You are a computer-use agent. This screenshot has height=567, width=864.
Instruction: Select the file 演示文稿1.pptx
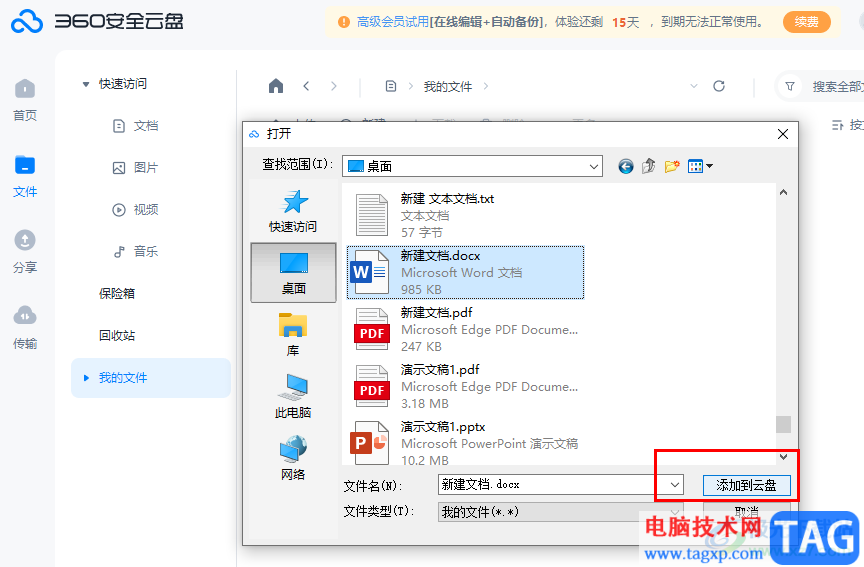(x=465, y=442)
